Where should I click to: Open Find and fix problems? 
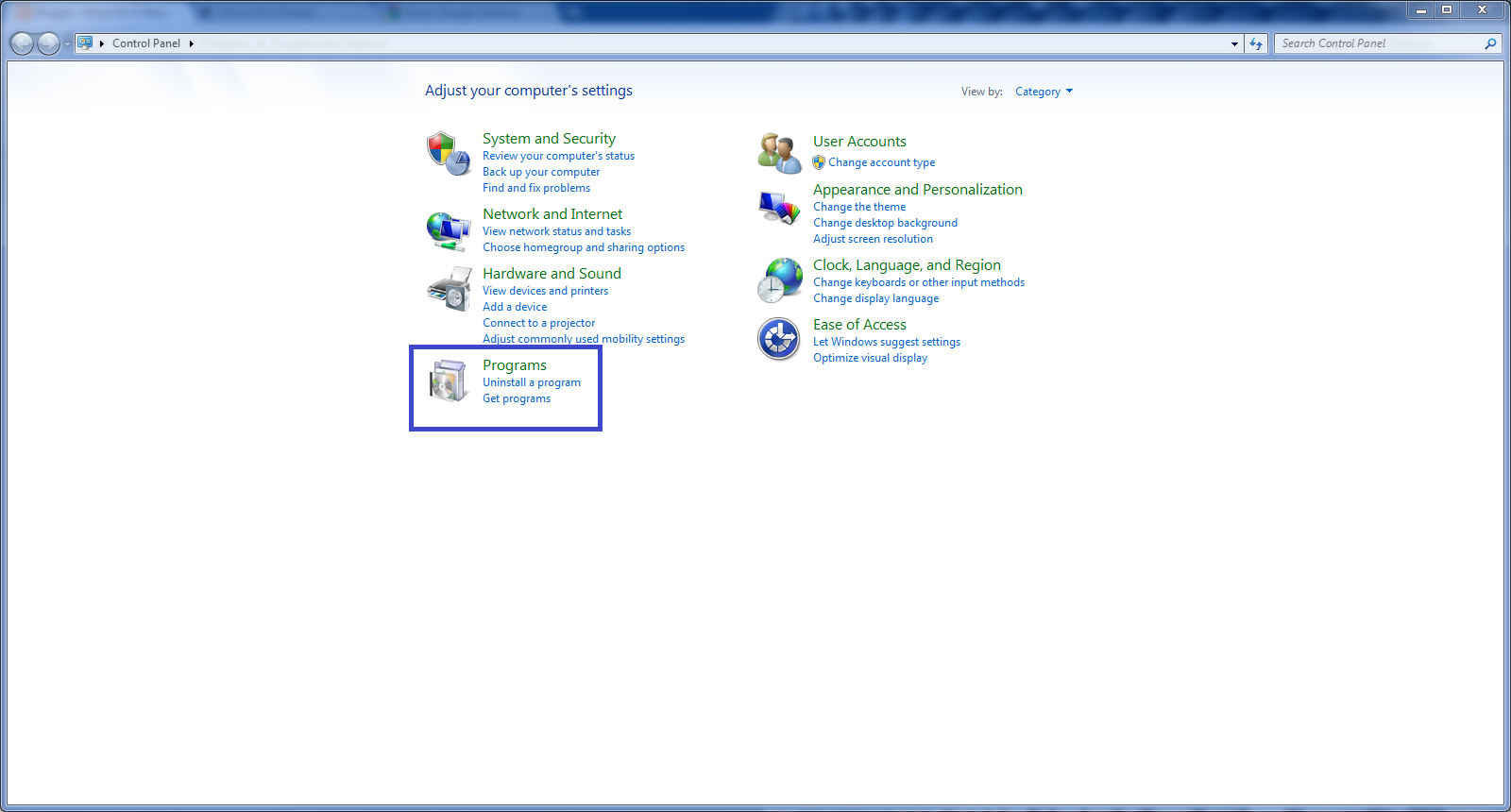[536, 188]
